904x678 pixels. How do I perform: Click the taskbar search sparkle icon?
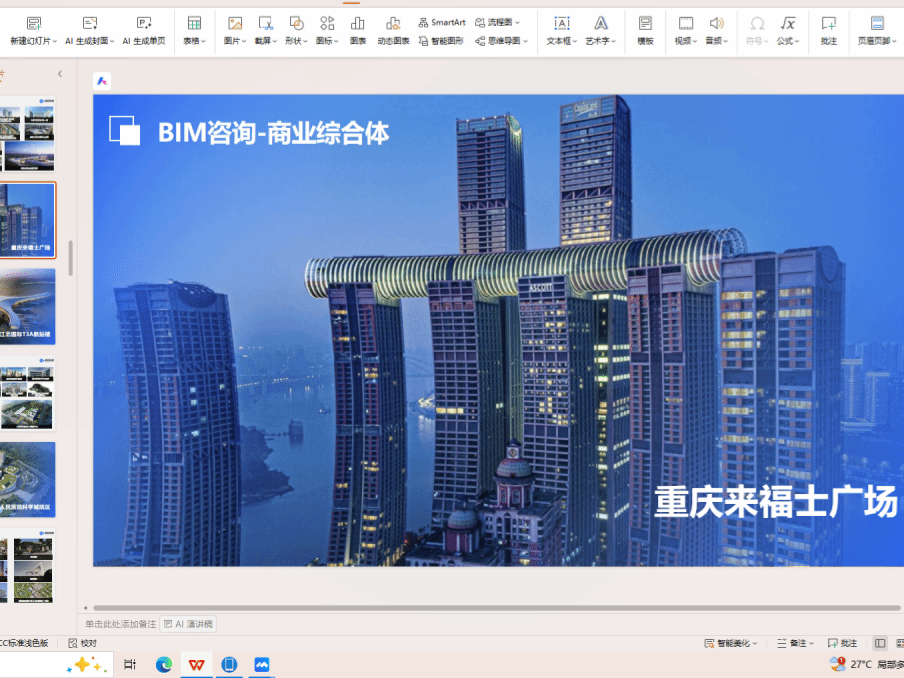(x=86, y=665)
